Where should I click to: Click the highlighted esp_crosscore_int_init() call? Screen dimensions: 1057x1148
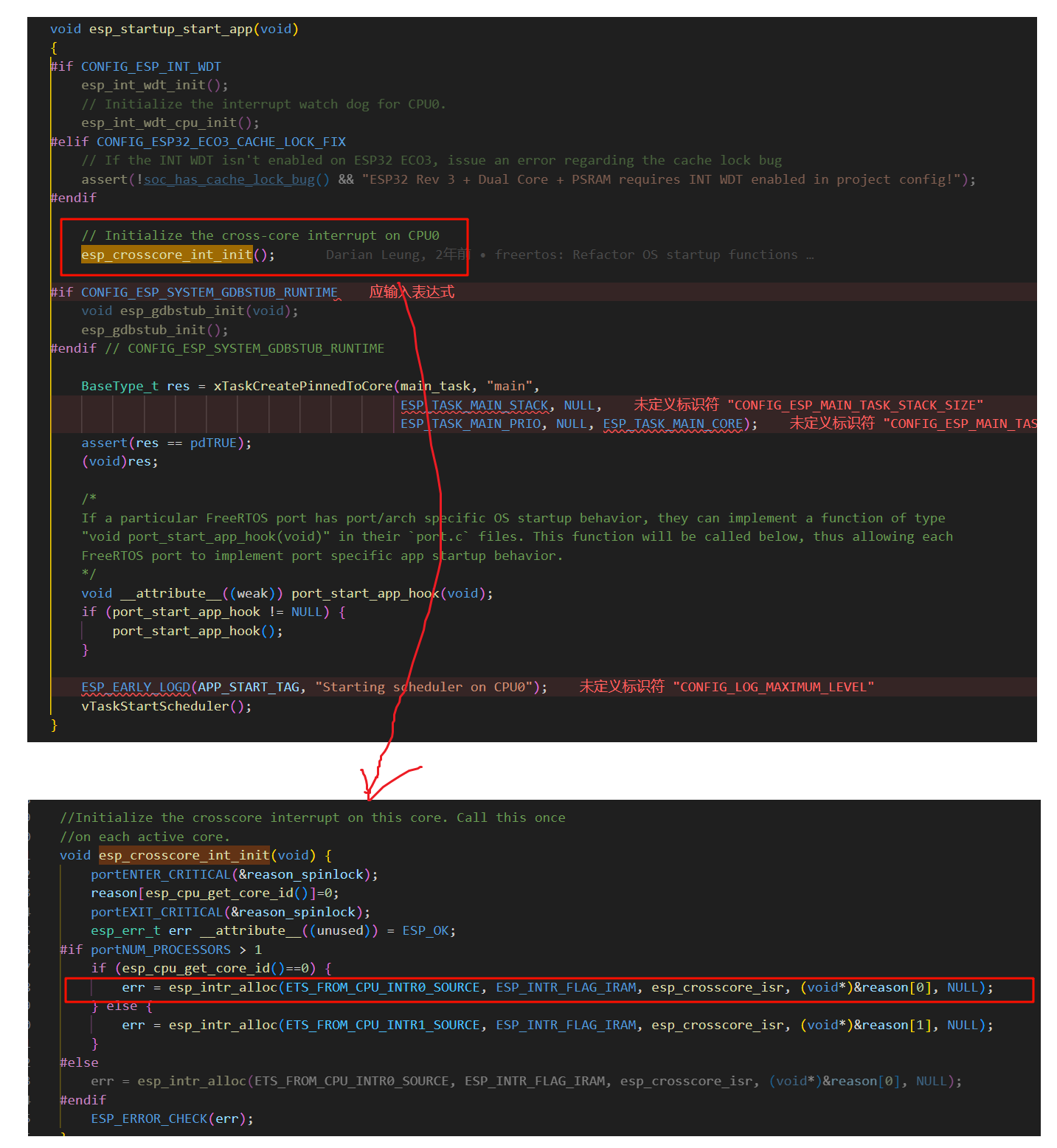coord(178,255)
